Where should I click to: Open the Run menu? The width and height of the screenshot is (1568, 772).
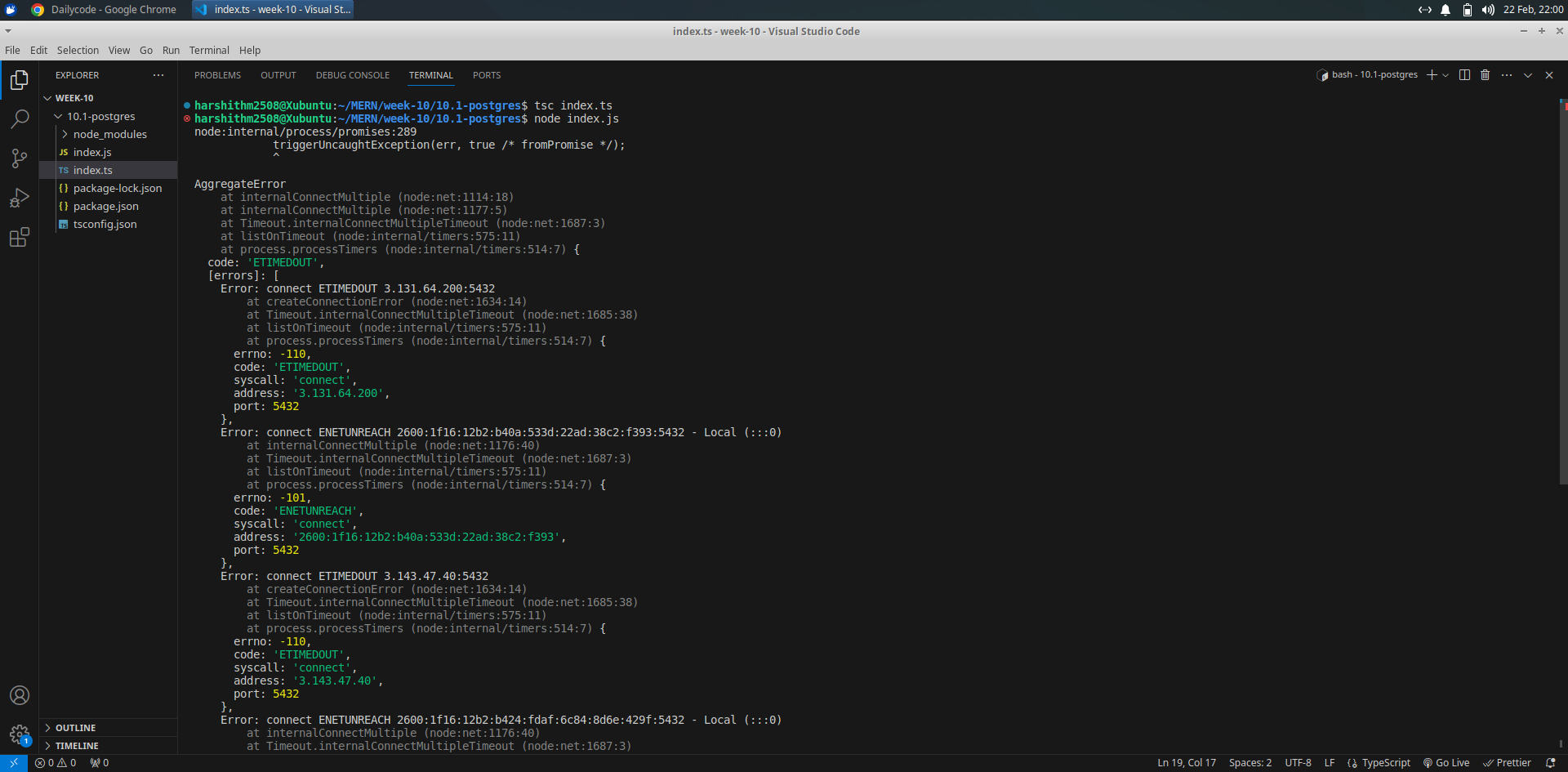pyautogui.click(x=171, y=51)
